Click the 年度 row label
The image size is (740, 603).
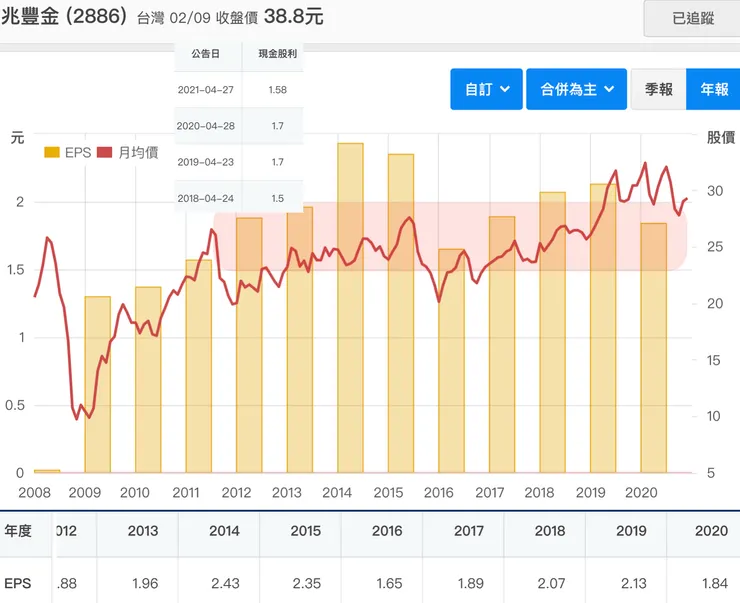(18, 531)
